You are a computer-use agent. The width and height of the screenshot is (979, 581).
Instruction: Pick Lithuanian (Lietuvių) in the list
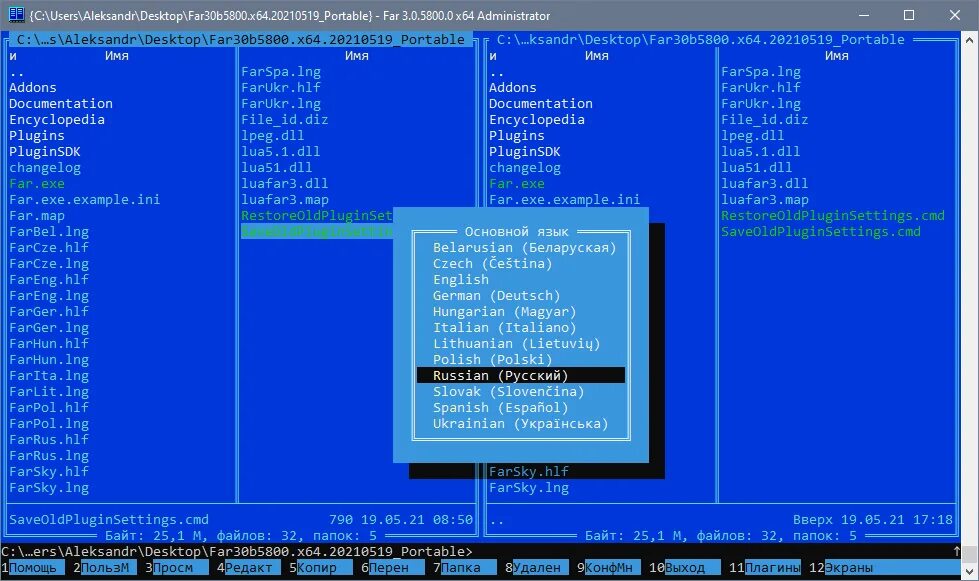(516, 344)
